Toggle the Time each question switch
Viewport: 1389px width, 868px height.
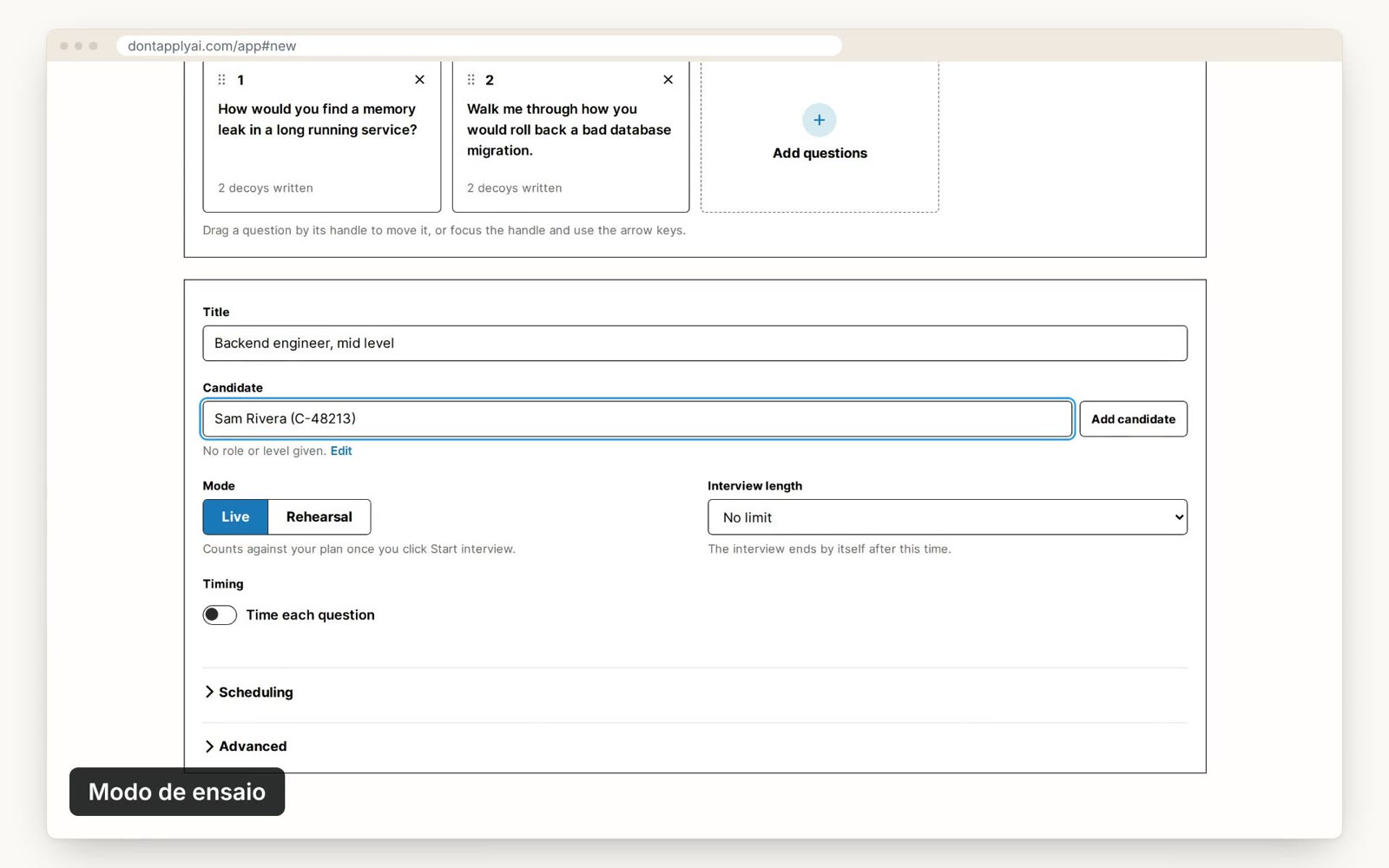220,615
